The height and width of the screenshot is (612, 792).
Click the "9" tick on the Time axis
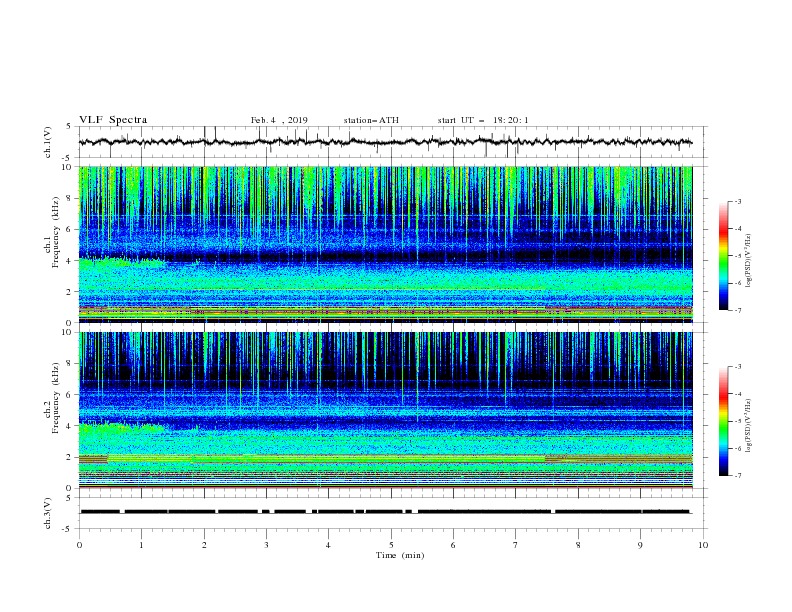click(x=640, y=545)
